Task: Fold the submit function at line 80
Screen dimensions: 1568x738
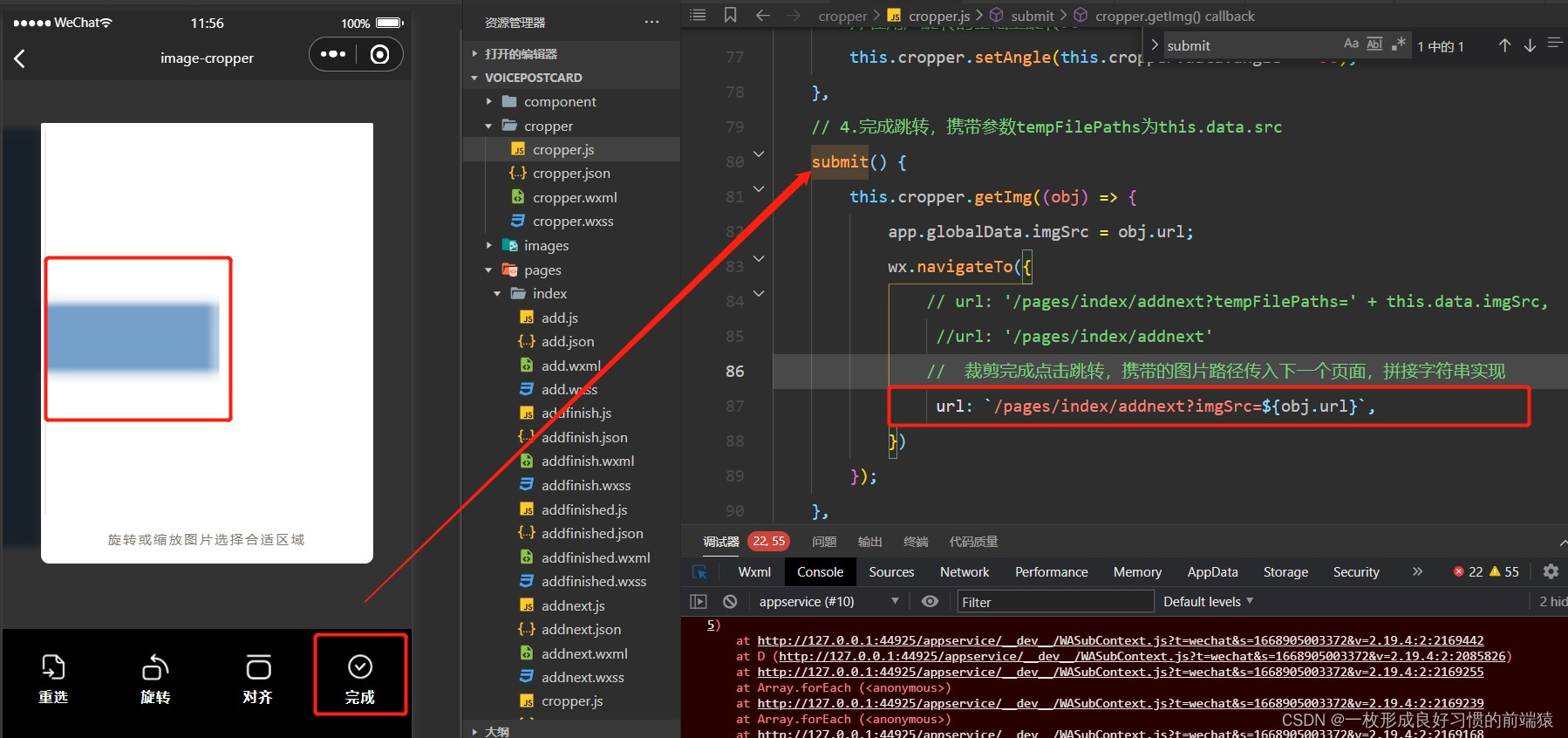Action: pyautogui.click(x=759, y=154)
